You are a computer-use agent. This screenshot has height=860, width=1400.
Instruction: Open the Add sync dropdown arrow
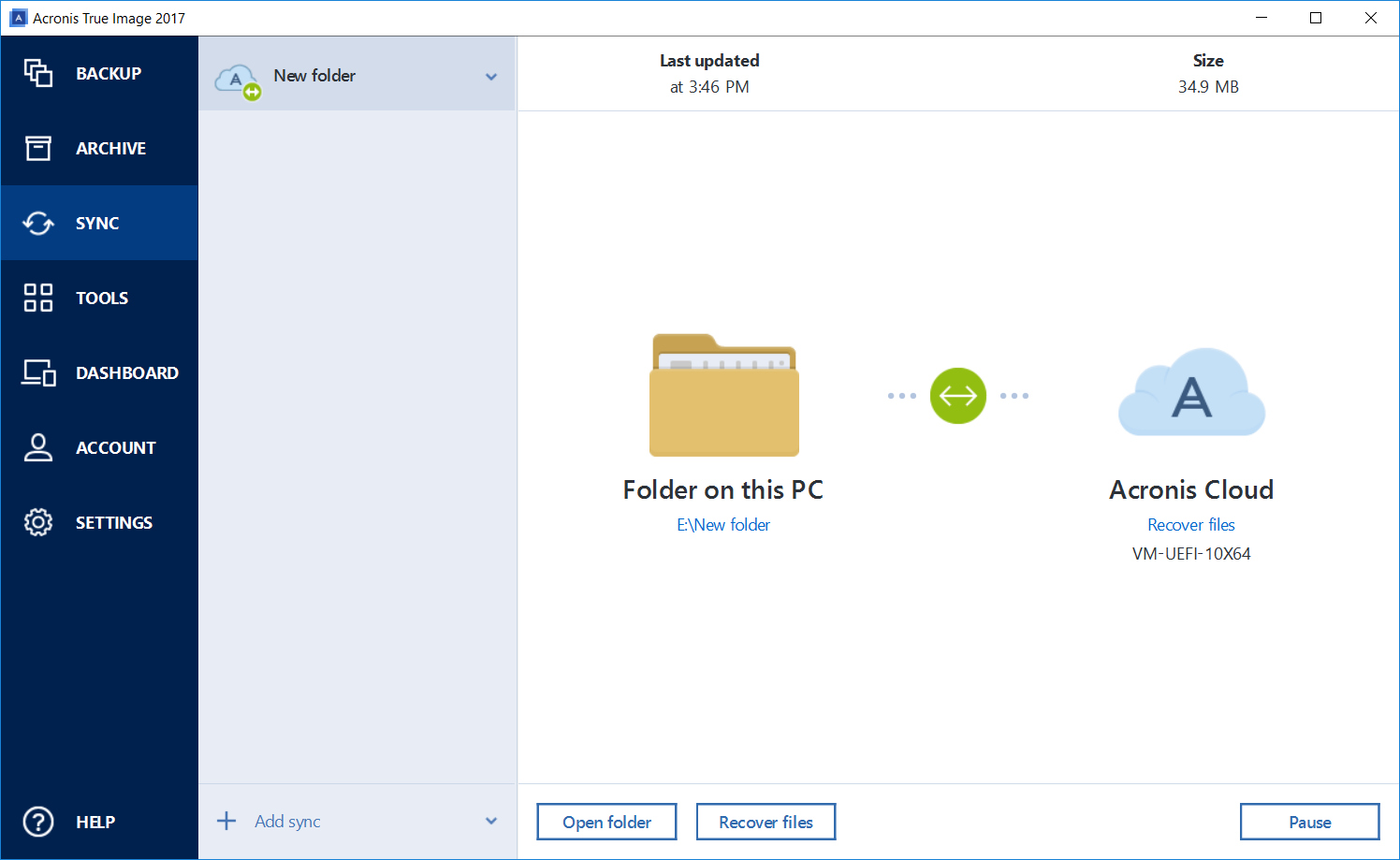point(491,821)
